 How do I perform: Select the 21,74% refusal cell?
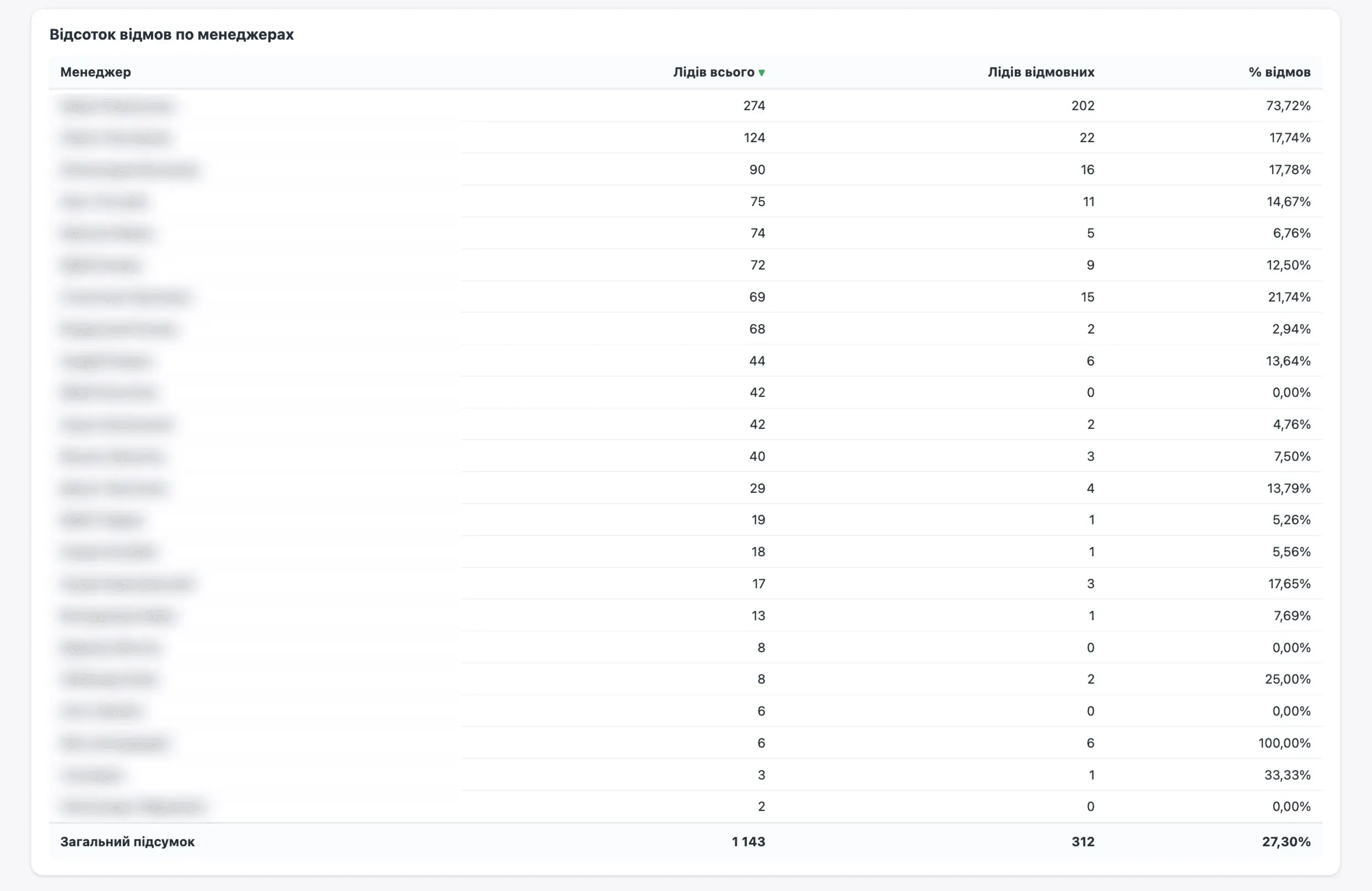[x=1289, y=297]
